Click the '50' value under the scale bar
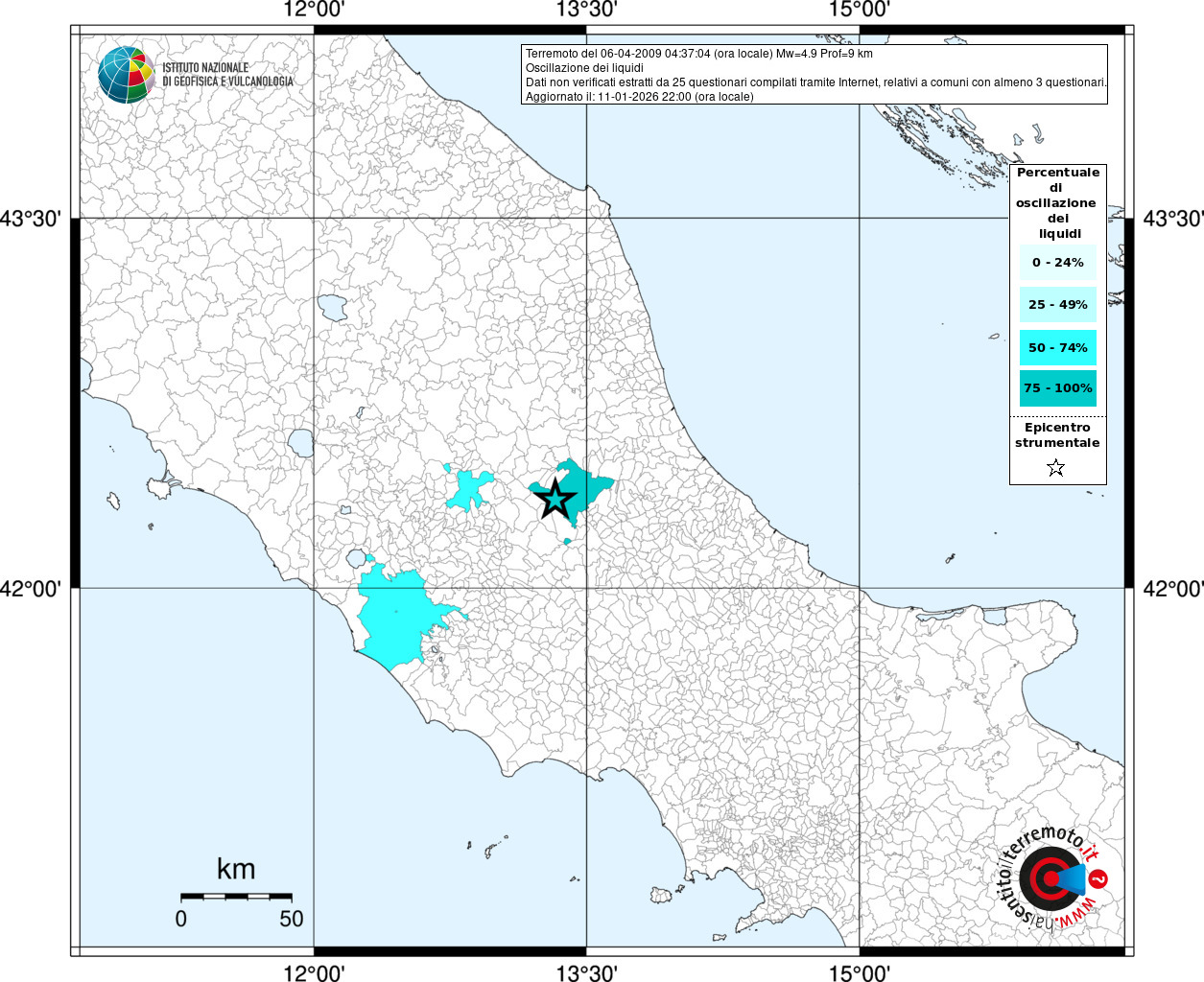The width and height of the screenshot is (1204, 982). 292,919
